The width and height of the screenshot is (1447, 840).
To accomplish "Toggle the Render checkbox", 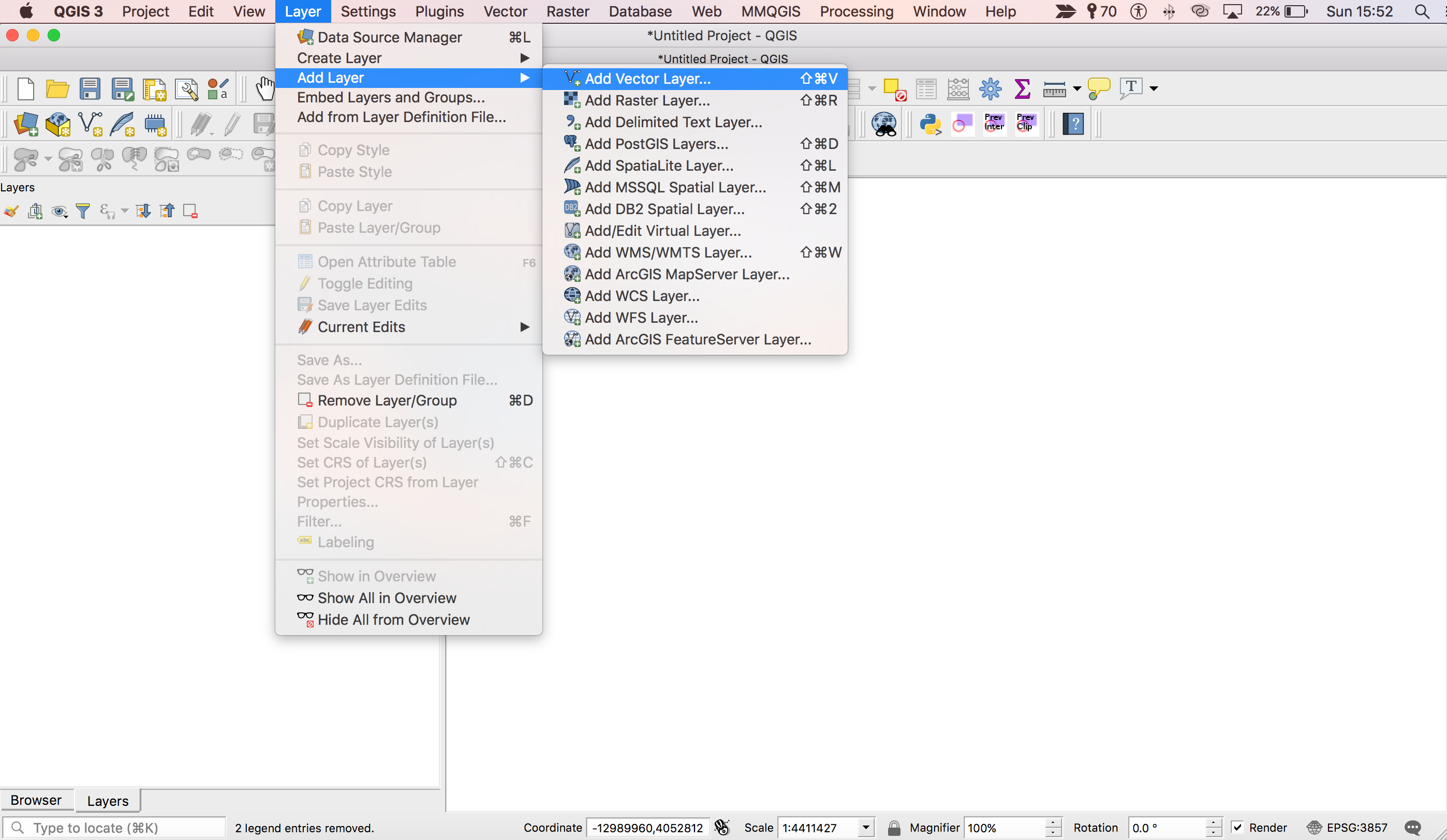I will [1237, 828].
